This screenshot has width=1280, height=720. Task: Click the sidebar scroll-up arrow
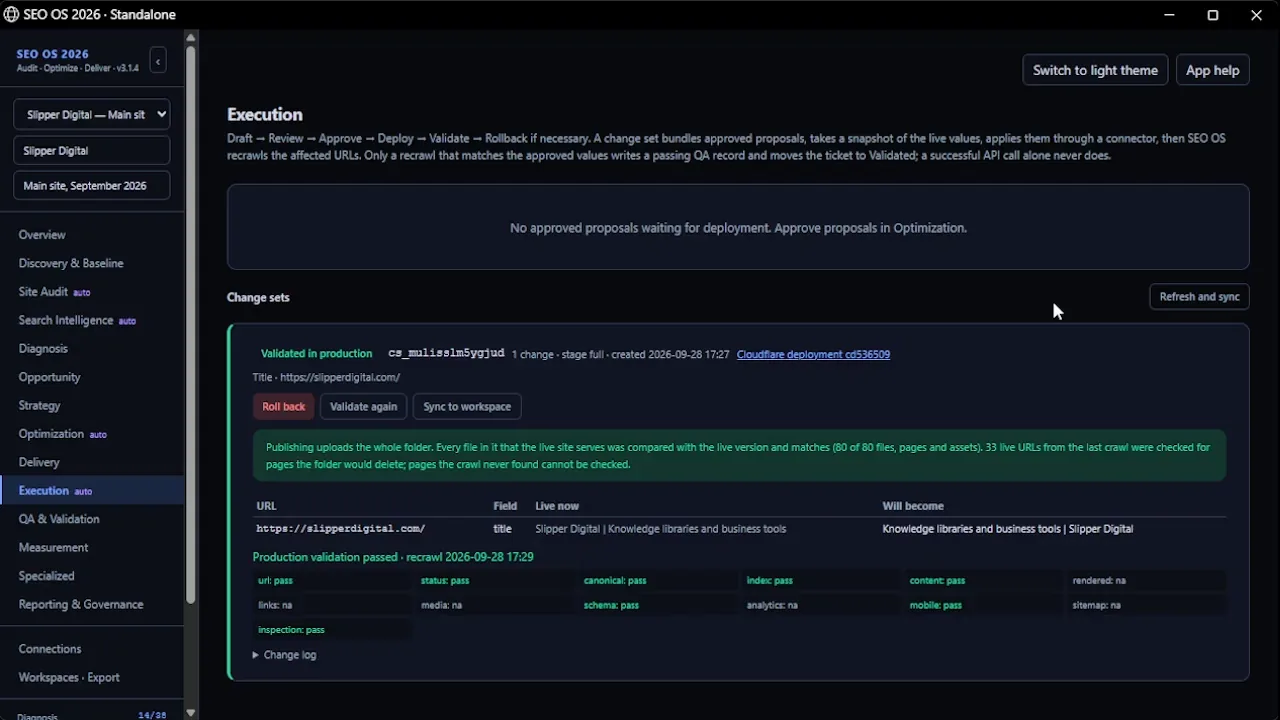point(191,37)
